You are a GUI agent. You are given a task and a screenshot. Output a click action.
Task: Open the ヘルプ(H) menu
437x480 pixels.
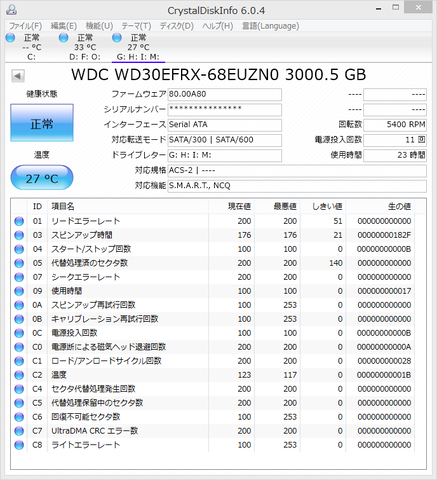(x=217, y=26)
